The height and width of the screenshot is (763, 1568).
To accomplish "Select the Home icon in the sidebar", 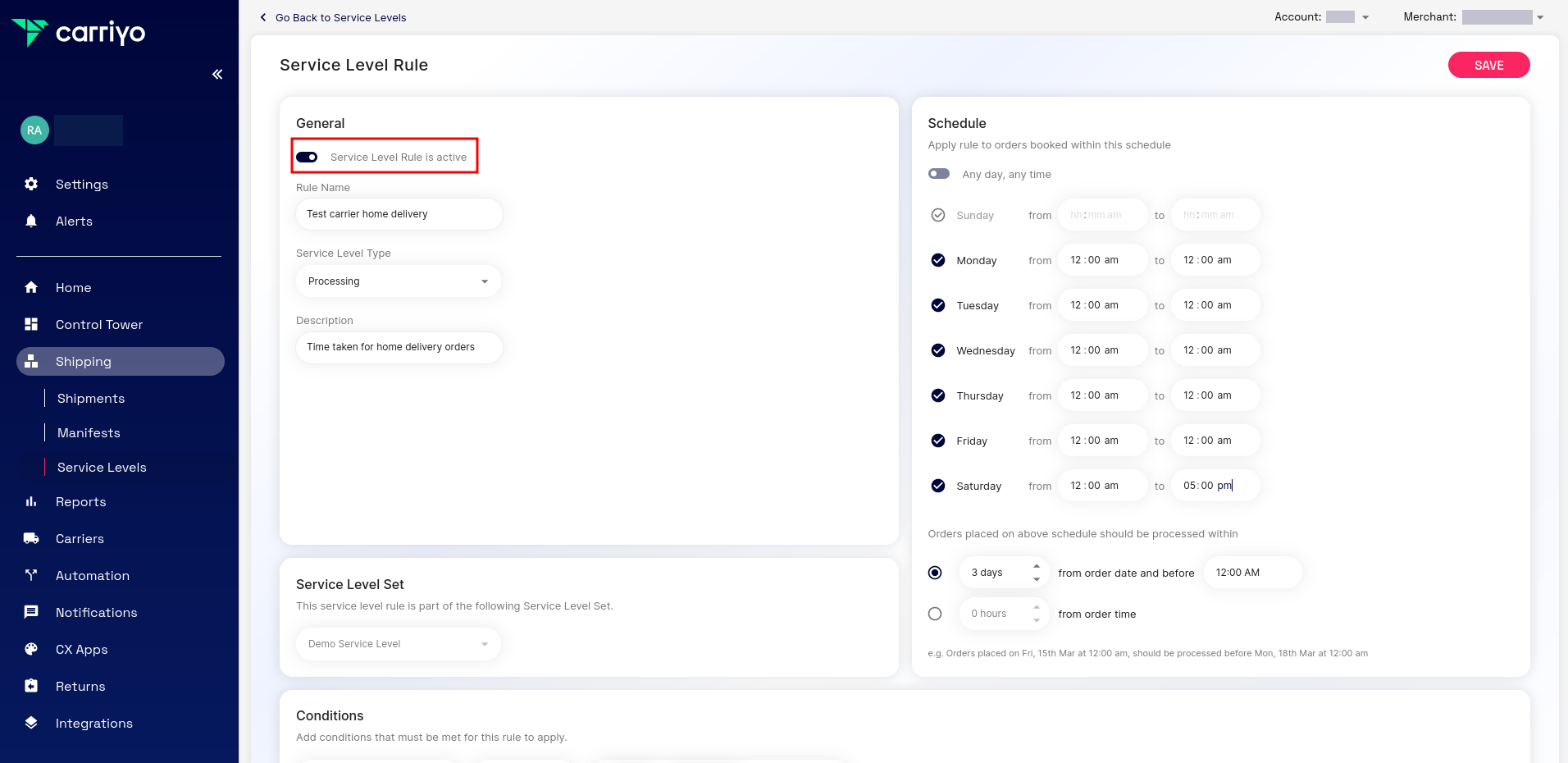I will 30,287.
